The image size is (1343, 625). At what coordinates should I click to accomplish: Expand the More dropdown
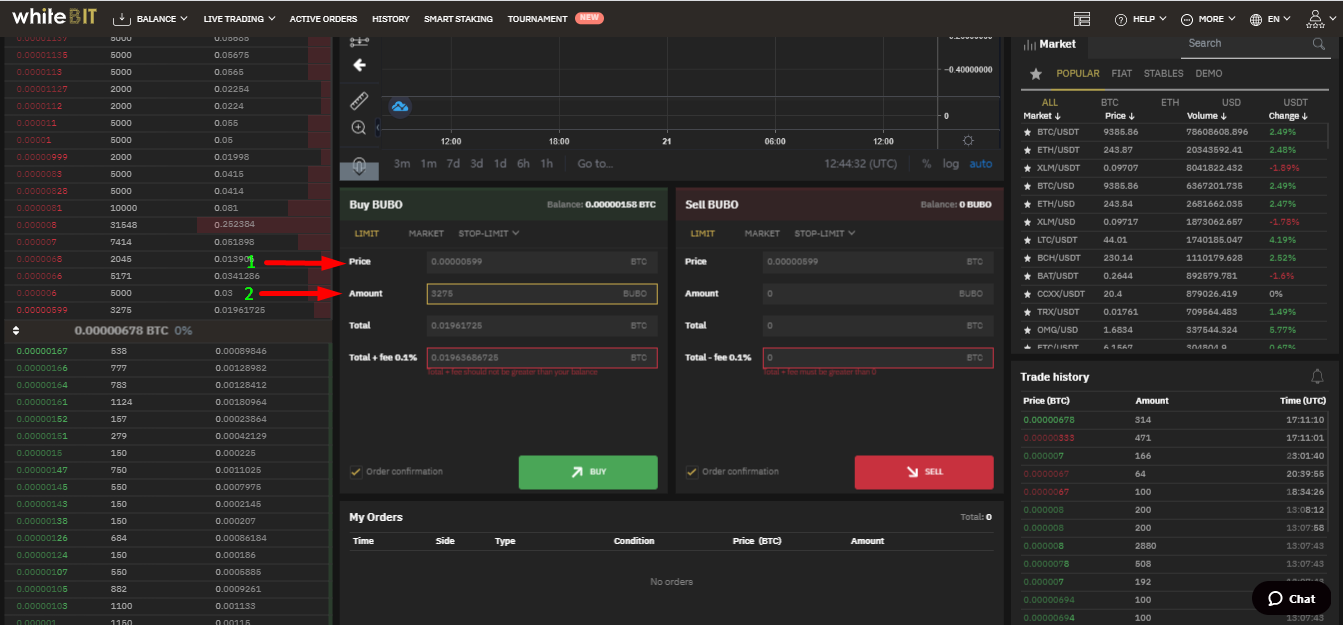(x=1217, y=19)
